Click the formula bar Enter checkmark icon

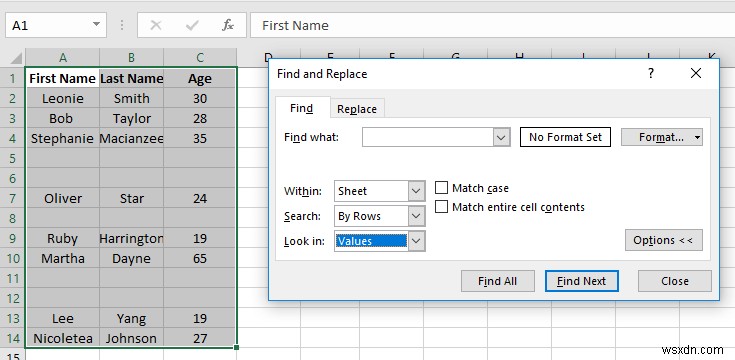pyautogui.click(x=192, y=25)
